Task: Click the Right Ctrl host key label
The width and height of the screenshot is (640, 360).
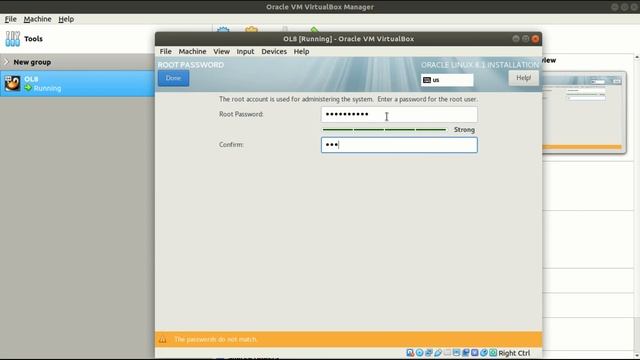Action: point(514,353)
